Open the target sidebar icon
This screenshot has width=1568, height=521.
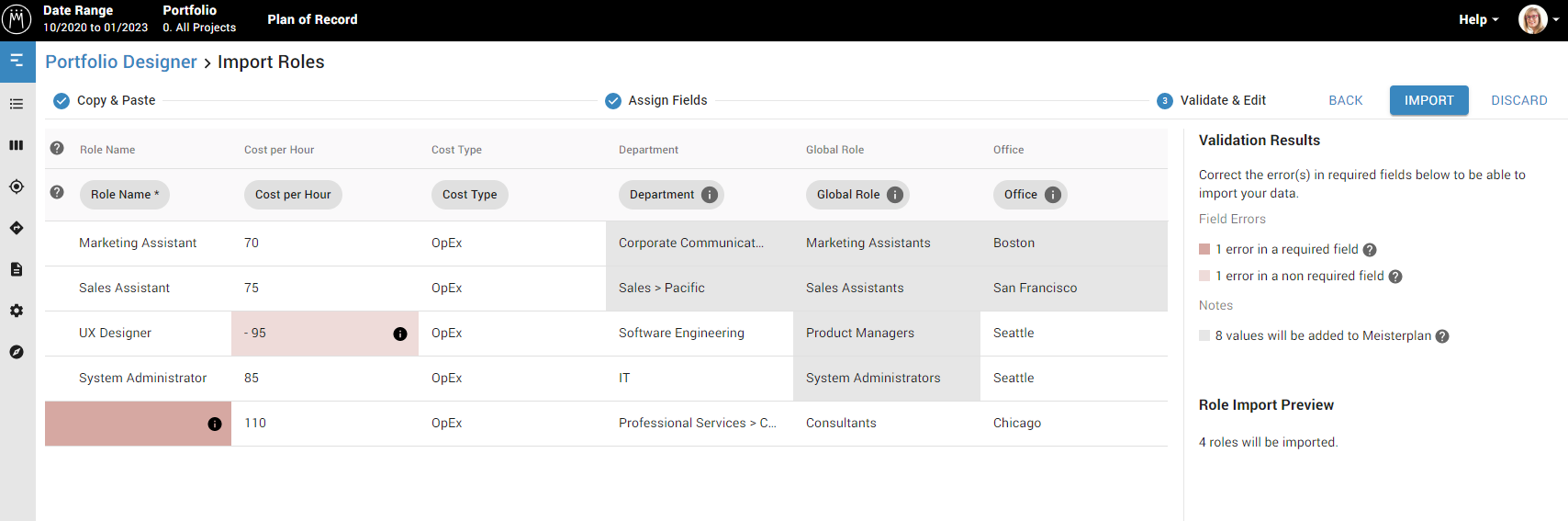pyautogui.click(x=17, y=187)
